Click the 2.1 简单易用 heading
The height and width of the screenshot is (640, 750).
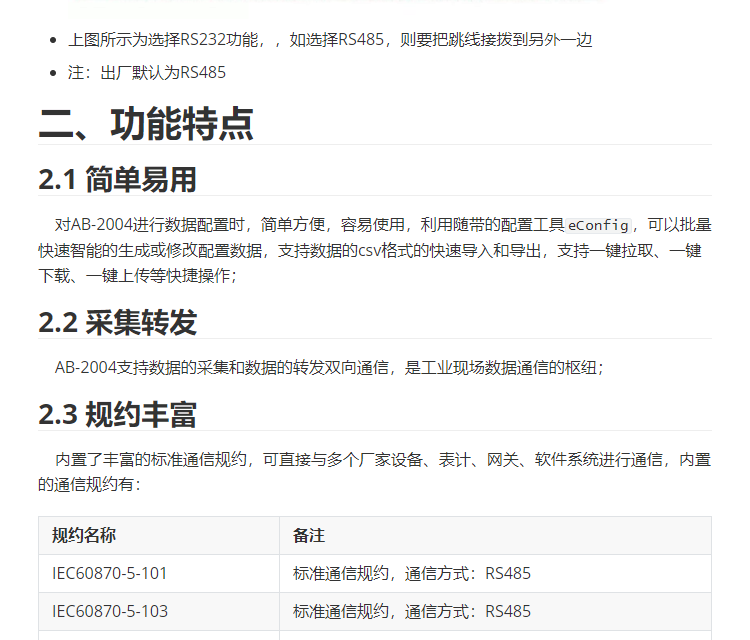tap(117, 180)
